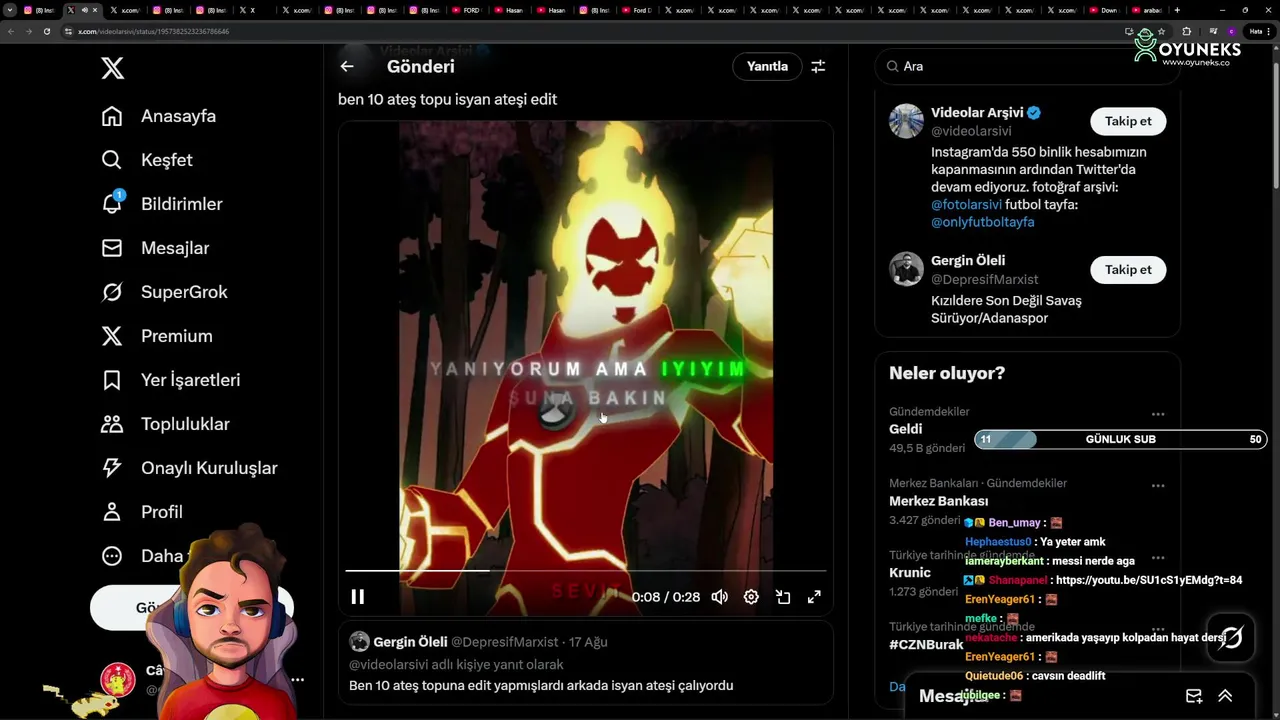Open the #CZNBurak trending topic

tap(926, 645)
